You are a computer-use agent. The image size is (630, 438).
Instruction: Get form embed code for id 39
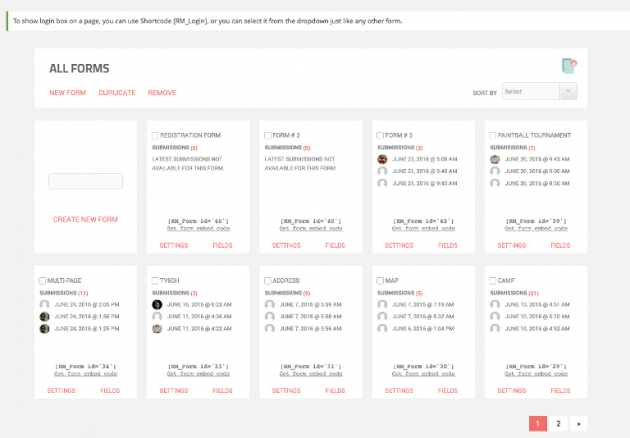[x=536, y=229]
